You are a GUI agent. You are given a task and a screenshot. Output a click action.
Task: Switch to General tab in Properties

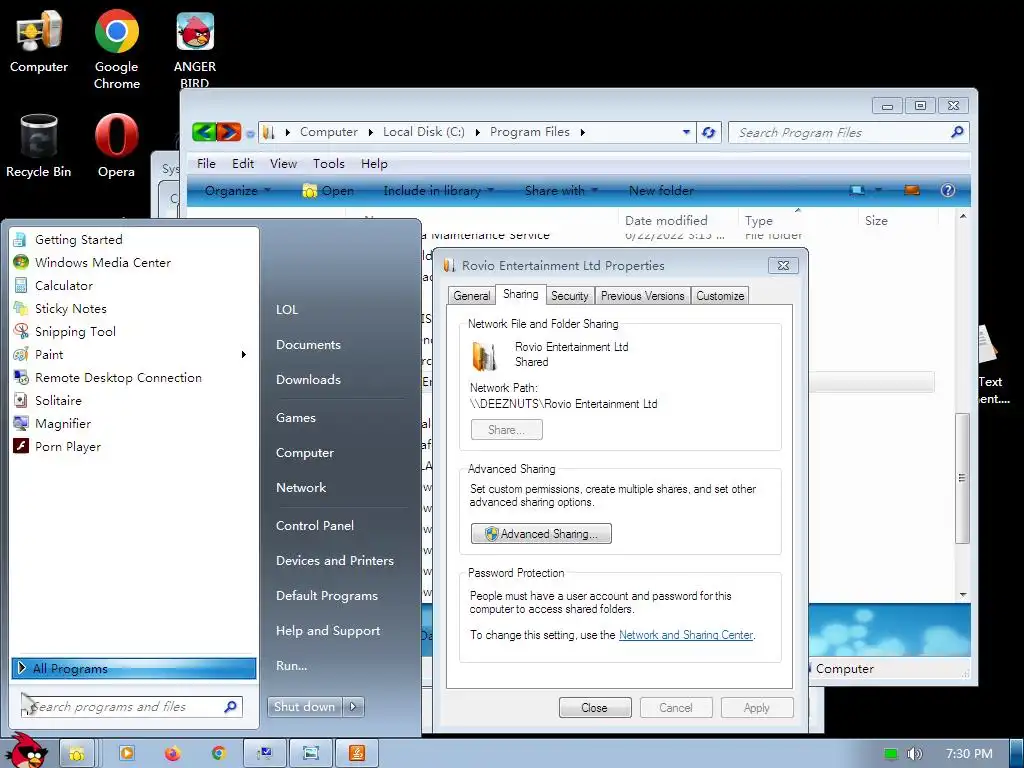(472, 296)
